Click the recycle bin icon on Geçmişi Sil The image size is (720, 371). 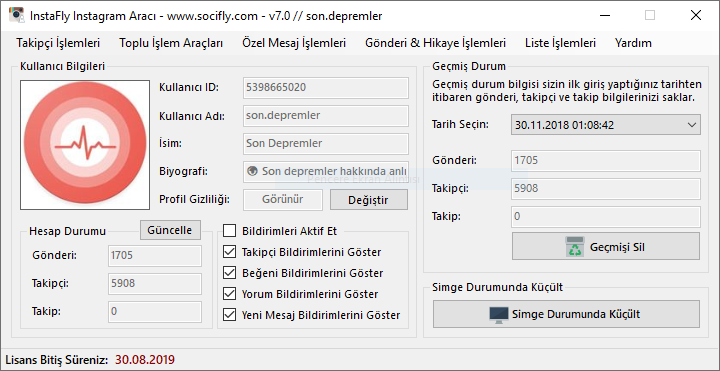[574, 247]
